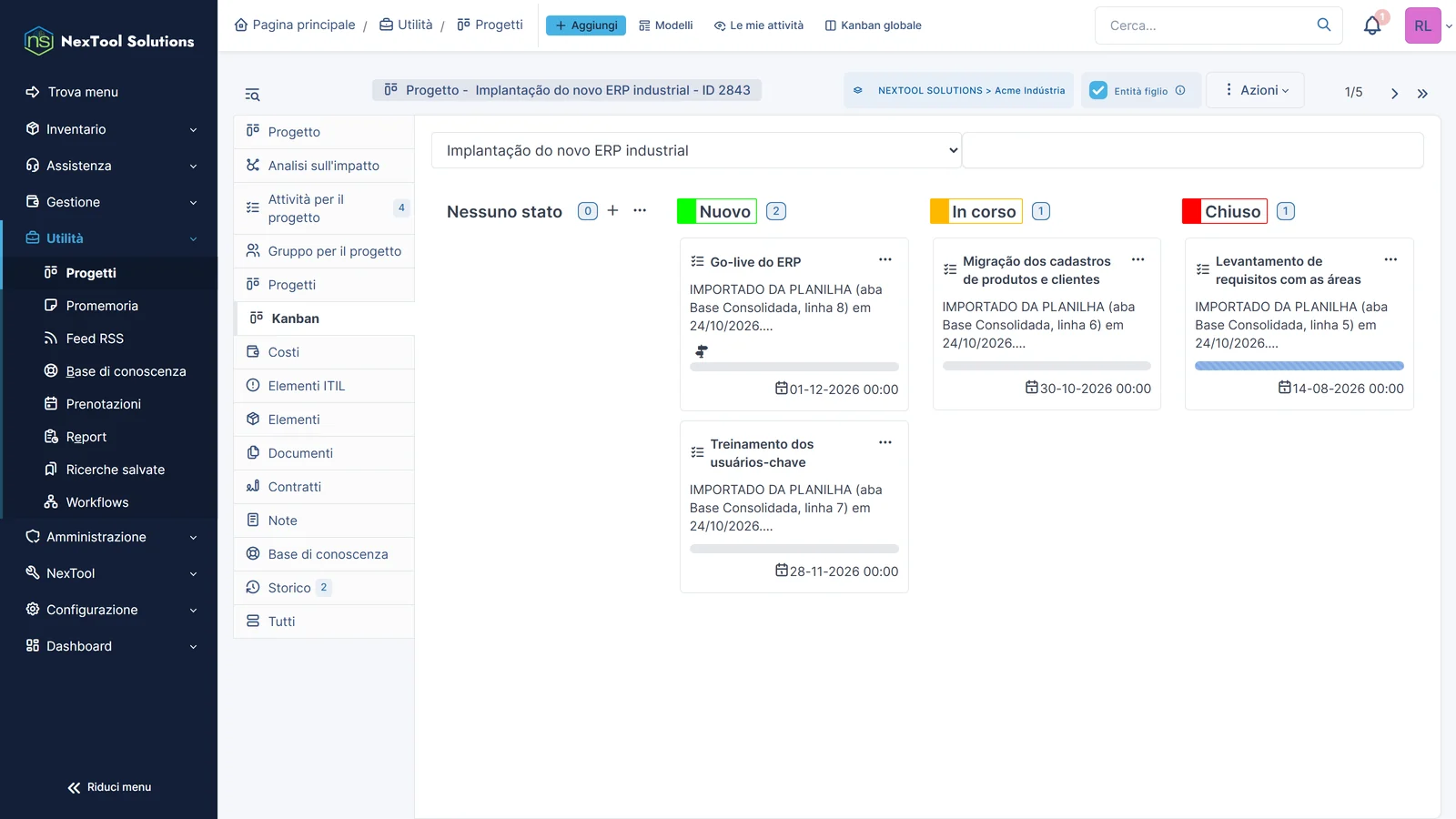The width and height of the screenshot is (1456, 819).
Task: Toggle the list search filter icon
Action: (252, 95)
